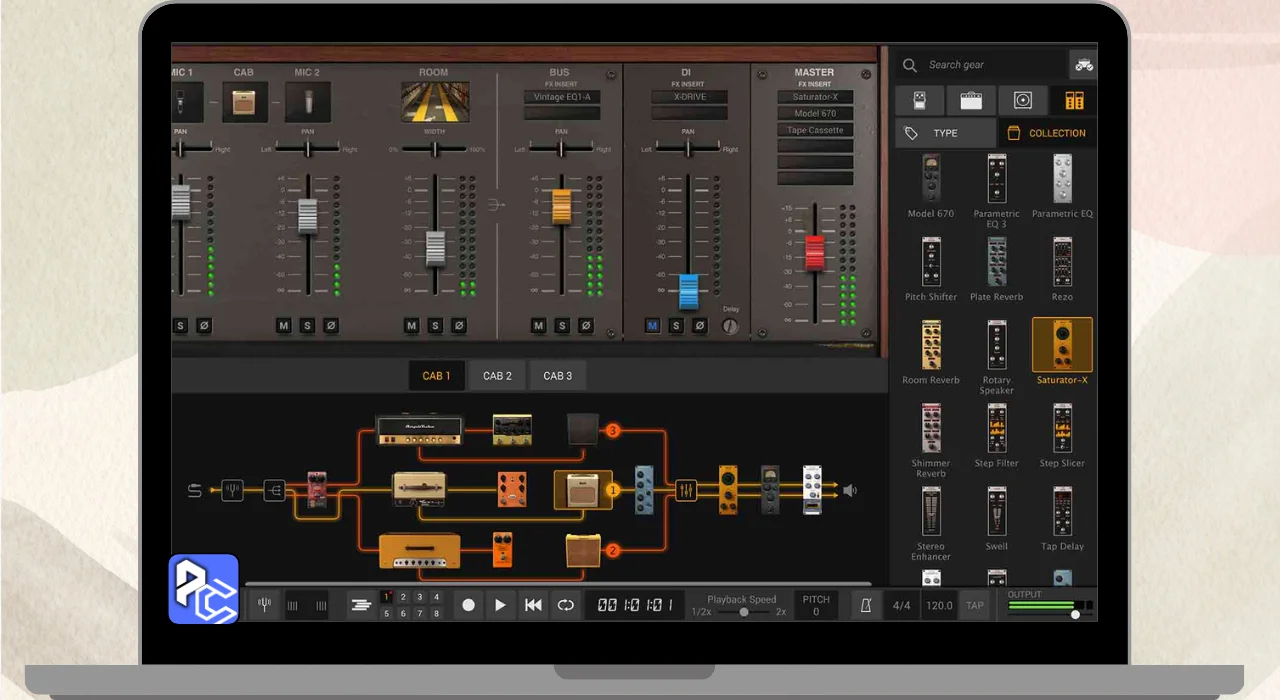Viewport: 1280px width, 700px height.
Task: Toggle loop playback
Action: pos(565,605)
